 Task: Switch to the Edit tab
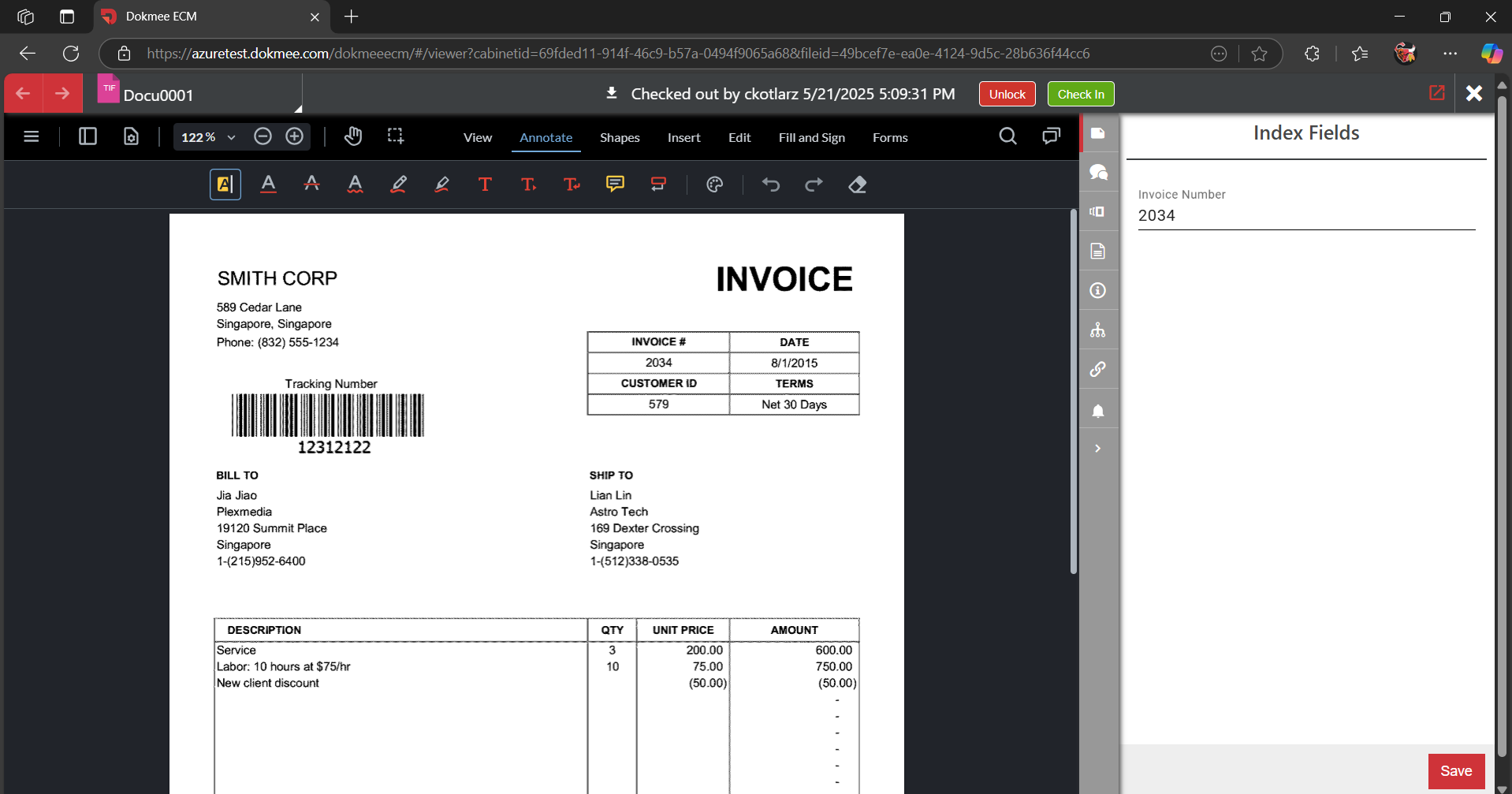coord(739,137)
